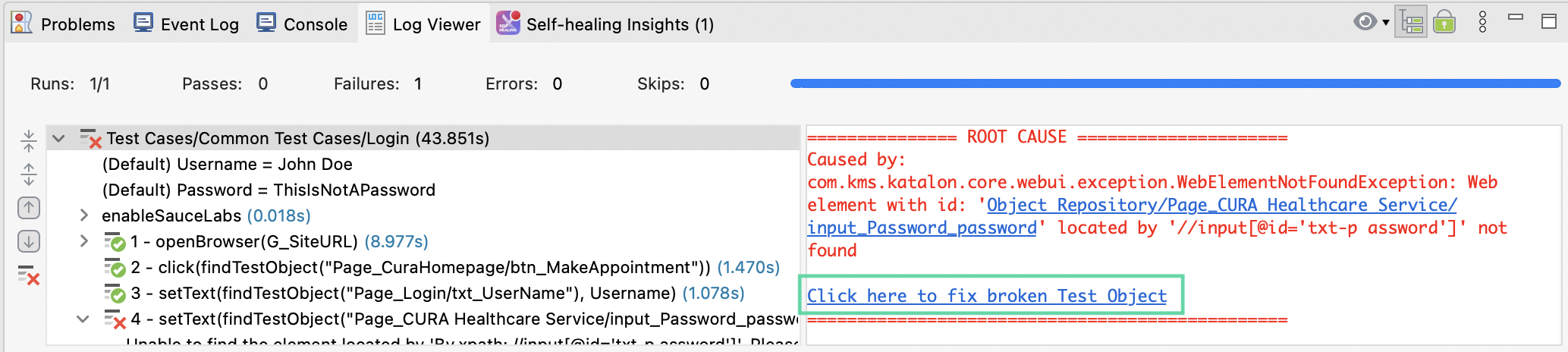1568x352 pixels.
Task: Open the dropdown arrow beside the eye icon
Action: click(x=1386, y=23)
